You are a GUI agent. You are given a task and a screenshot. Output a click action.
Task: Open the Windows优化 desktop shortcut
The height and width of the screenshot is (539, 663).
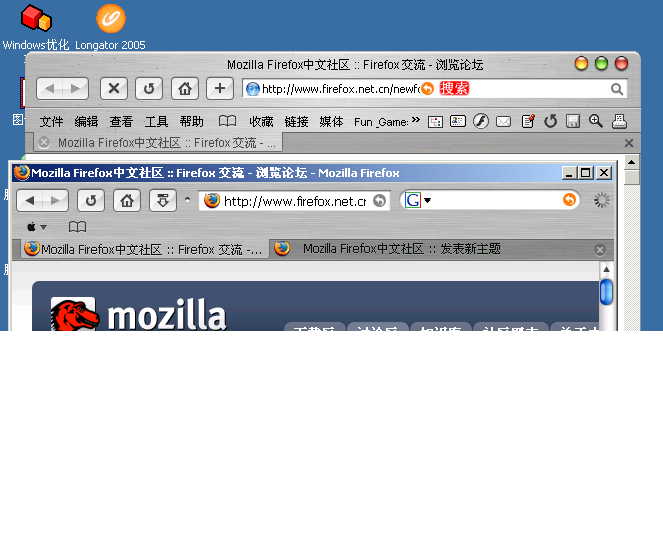[36, 27]
